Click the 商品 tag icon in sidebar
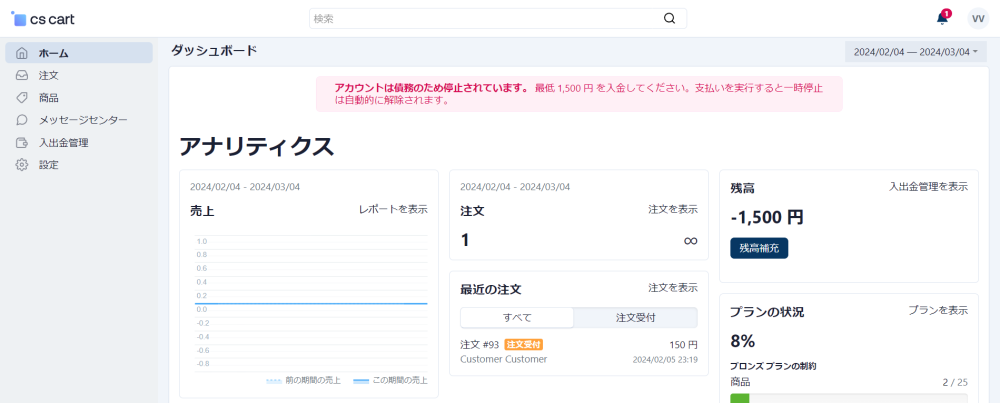Screen dimensions: 1000x403 [x=22, y=98]
